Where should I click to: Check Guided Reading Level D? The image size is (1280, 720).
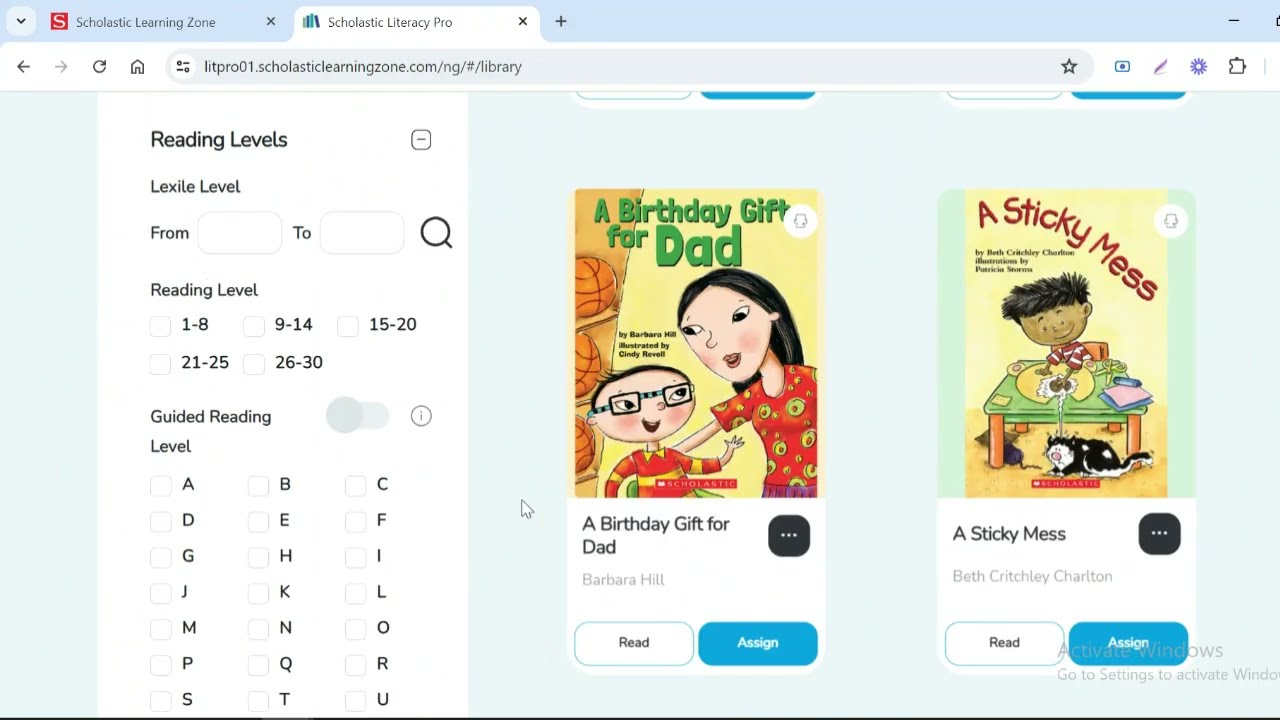click(161, 521)
